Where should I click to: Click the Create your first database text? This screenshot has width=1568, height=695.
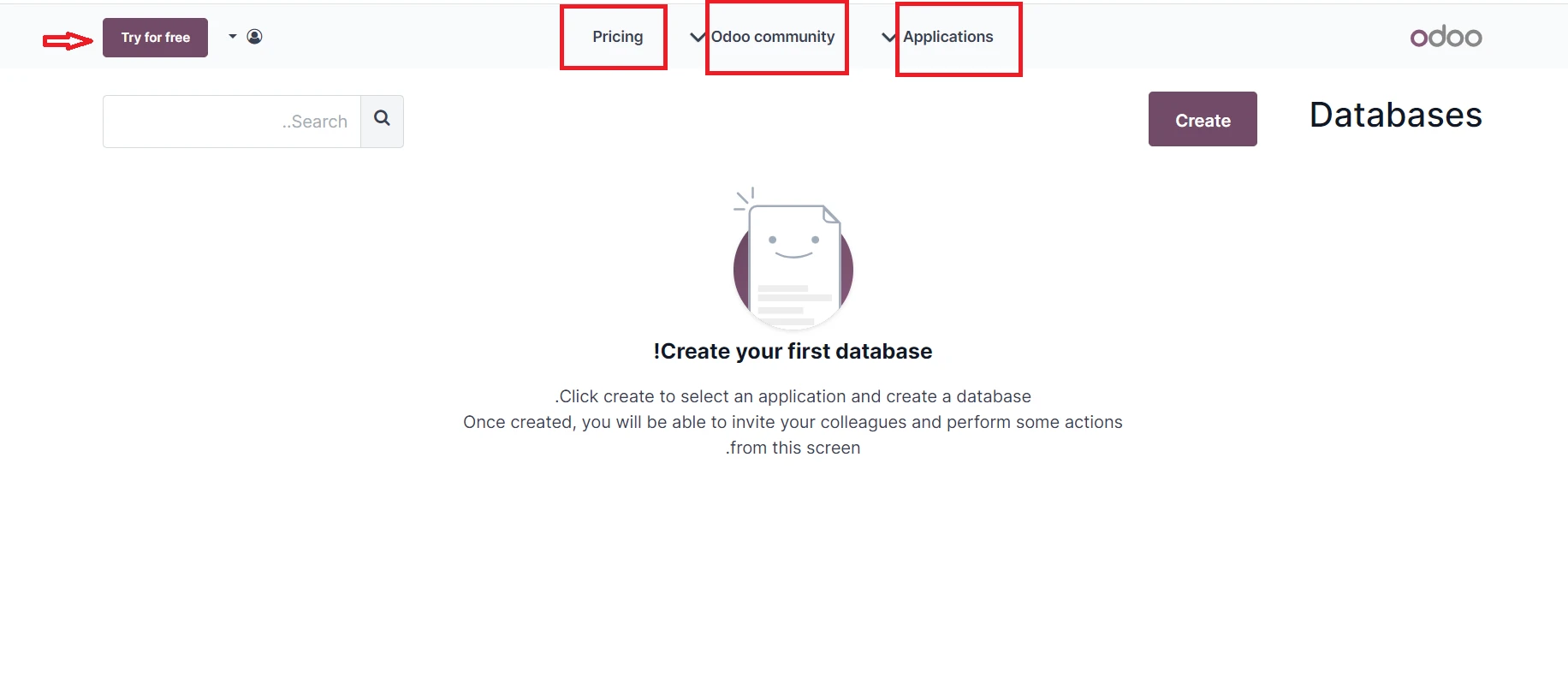pyautogui.click(x=793, y=351)
